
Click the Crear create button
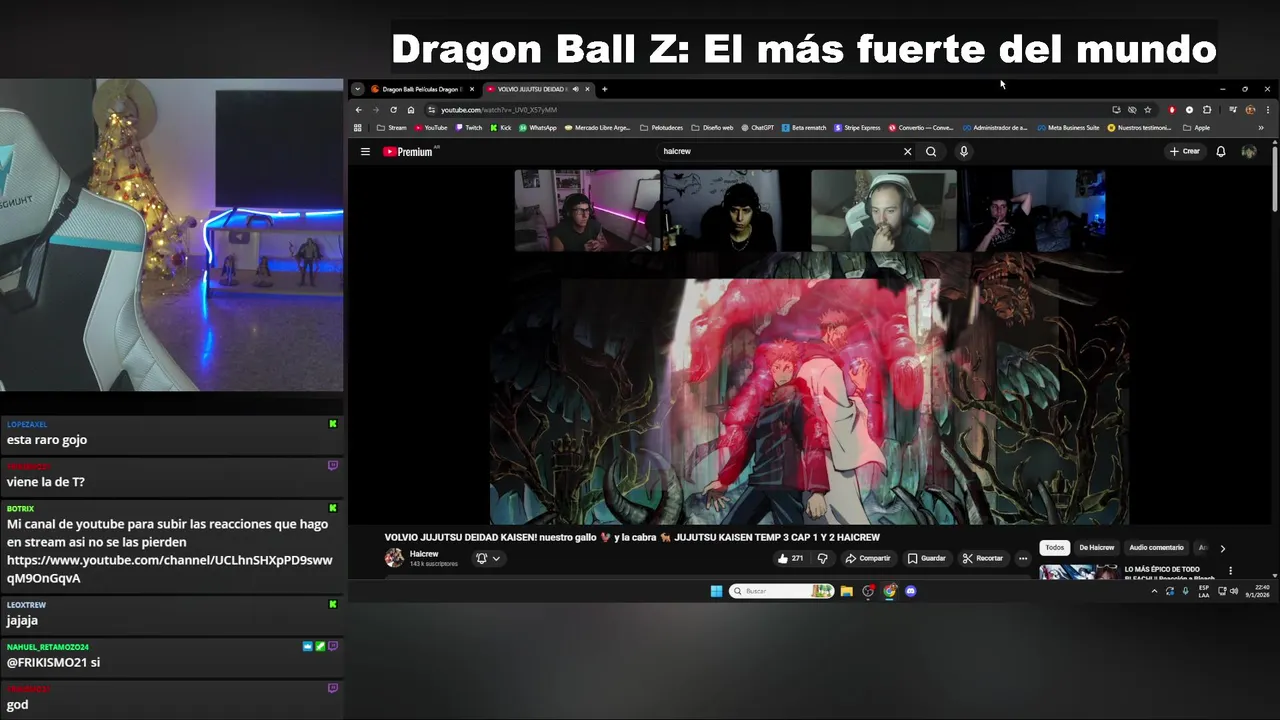[x=1184, y=152]
